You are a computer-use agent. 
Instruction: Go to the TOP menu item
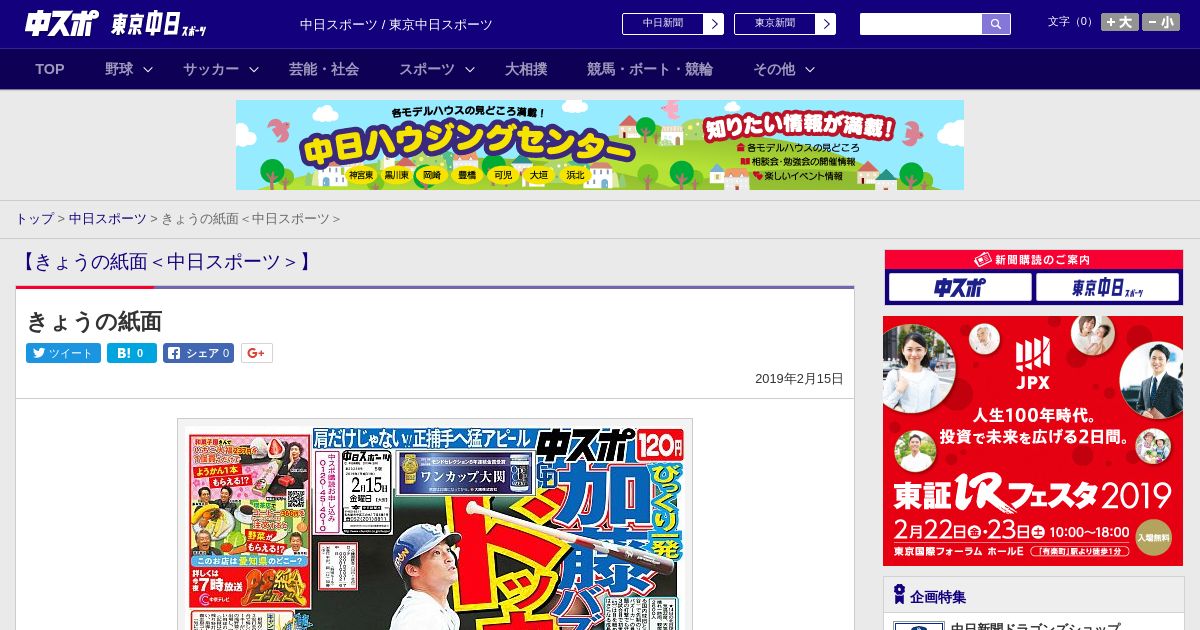[50, 69]
